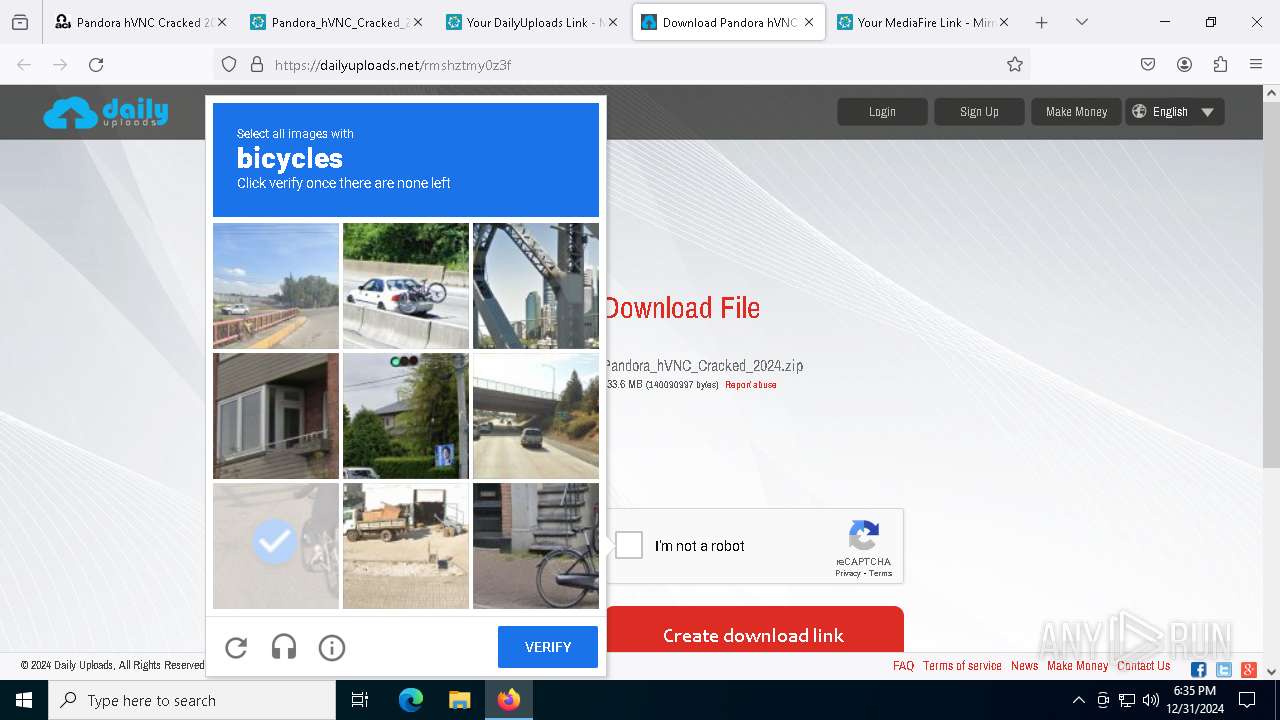Open the Login page
Screen dimensions: 1280x720
(882, 112)
